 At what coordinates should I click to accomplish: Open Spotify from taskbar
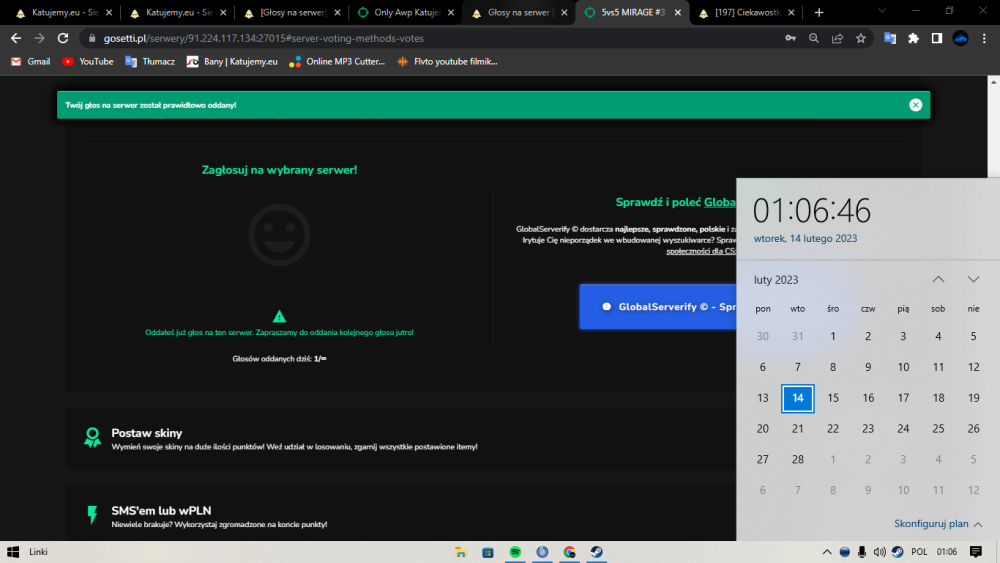515,552
